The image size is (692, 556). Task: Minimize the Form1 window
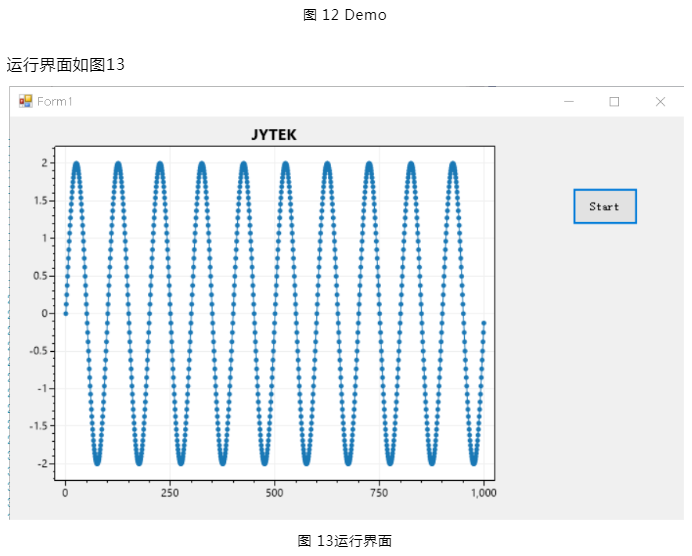click(x=569, y=101)
